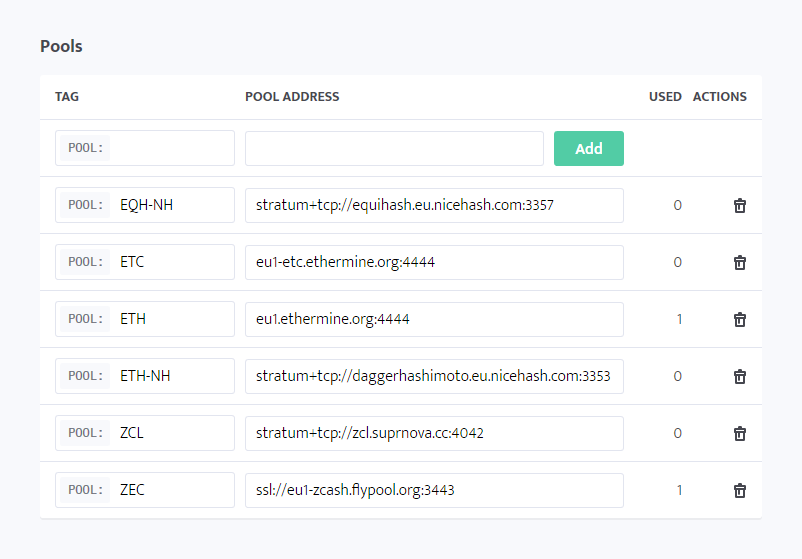This screenshot has width=802, height=559.
Task: Click the used count in ETH row
Action: [679, 319]
